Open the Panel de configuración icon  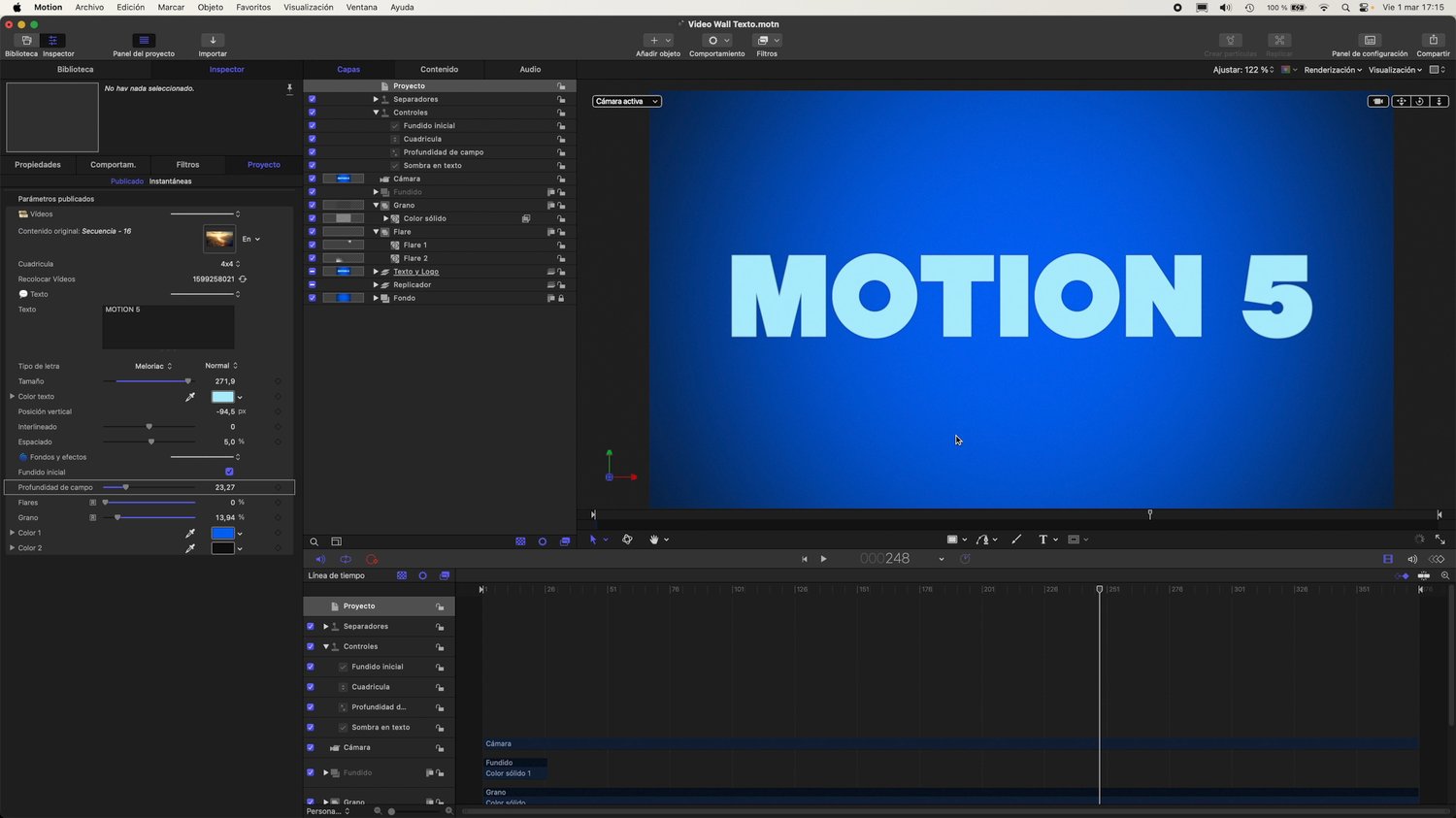tap(1370, 41)
